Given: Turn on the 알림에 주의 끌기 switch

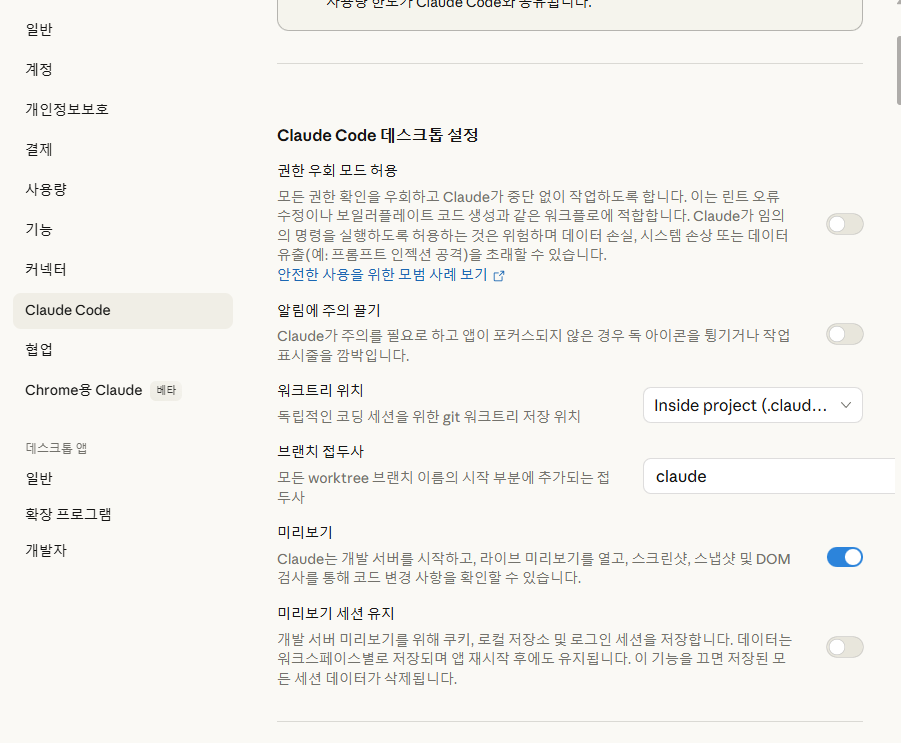Looking at the screenshot, I should [844, 334].
